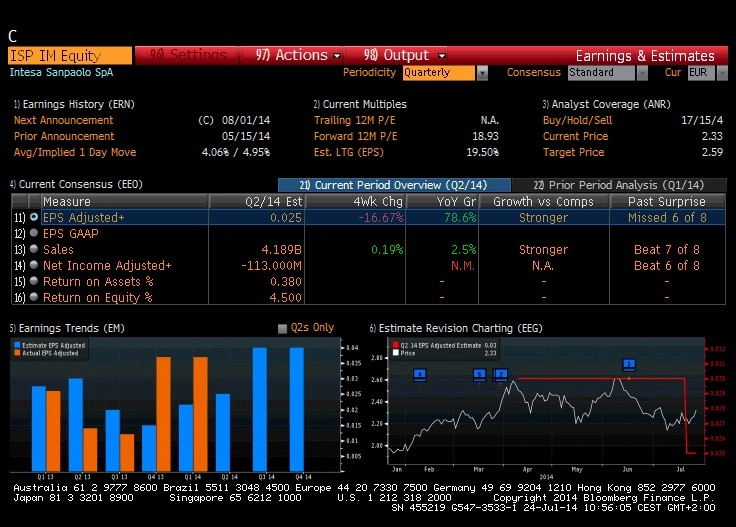The image size is (736, 527).
Task: Open 6) Estimate Revision Charting (EEG)
Action: pyautogui.click(x=456, y=328)
